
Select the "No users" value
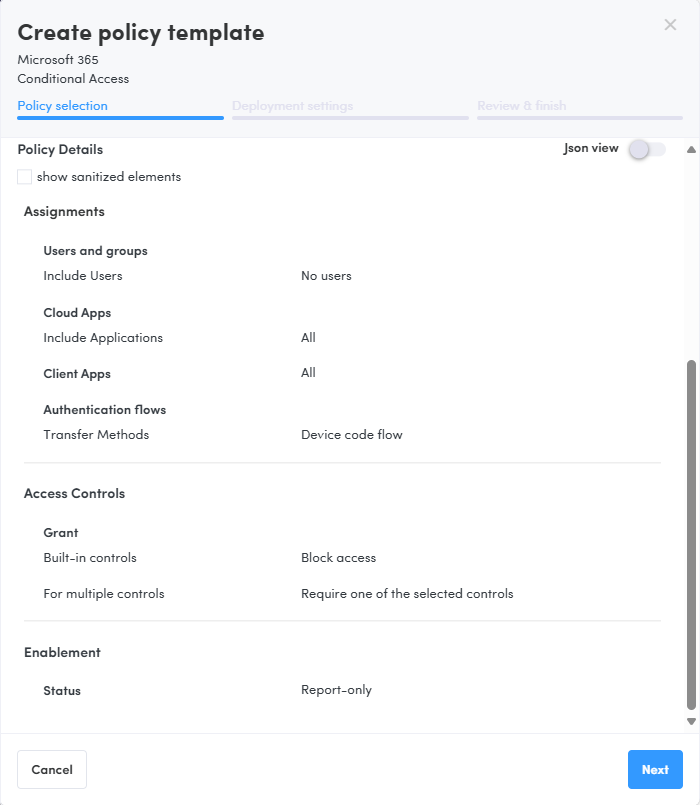(x=326, y=276)
